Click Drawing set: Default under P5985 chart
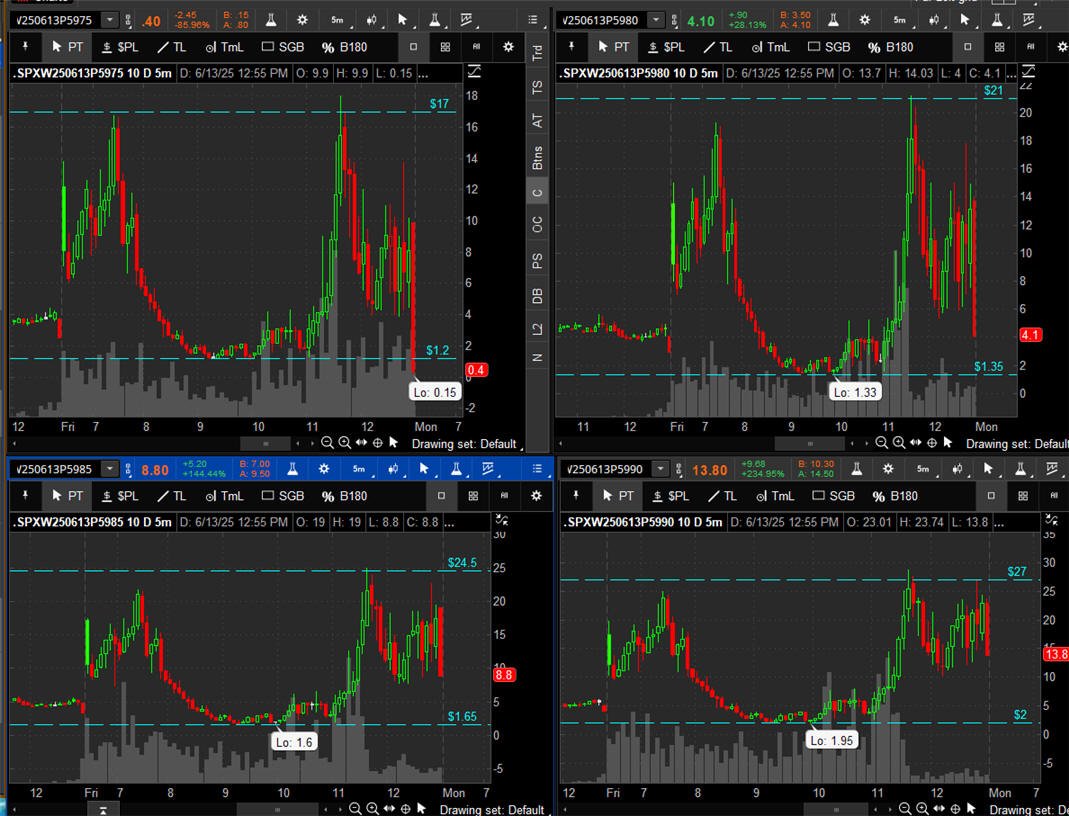 (492, 809)
